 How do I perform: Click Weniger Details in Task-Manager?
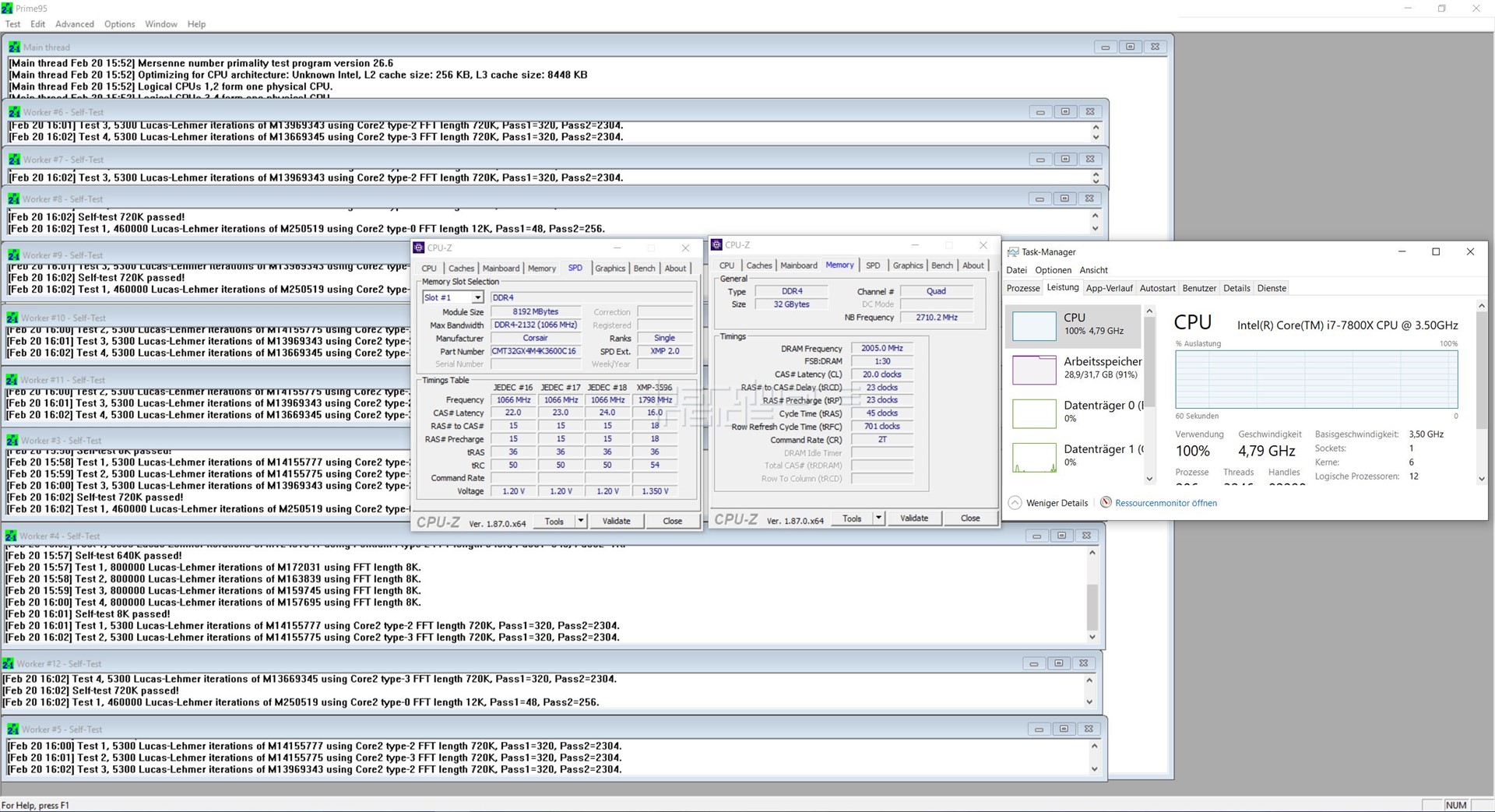tap(1057, 503)
